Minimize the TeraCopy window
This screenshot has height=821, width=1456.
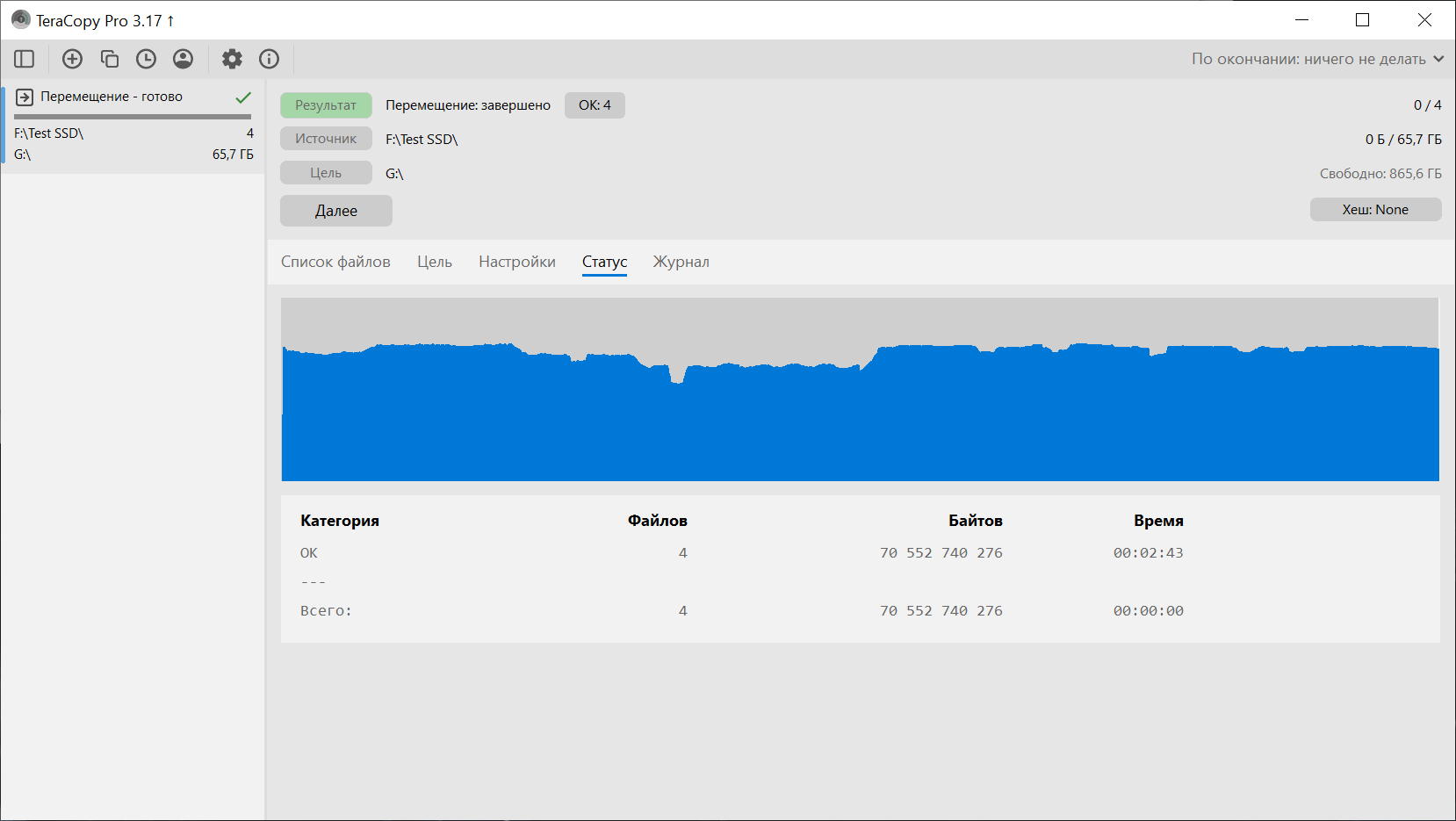[1302, 20]
